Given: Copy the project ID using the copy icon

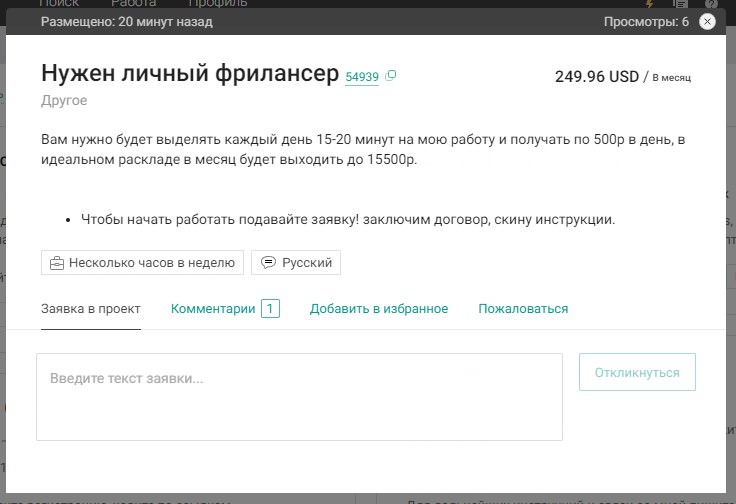Looking at the screenshot, I should point(391,76).
